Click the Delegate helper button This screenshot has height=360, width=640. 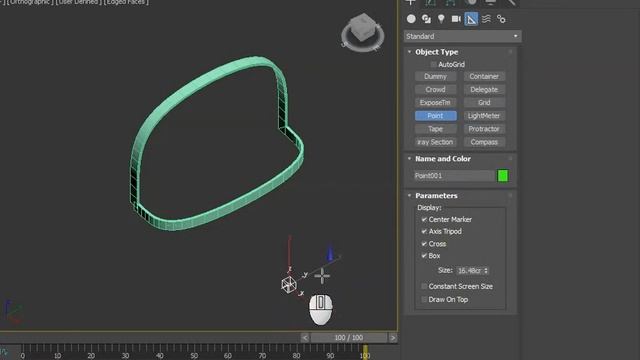coord(484,89)
